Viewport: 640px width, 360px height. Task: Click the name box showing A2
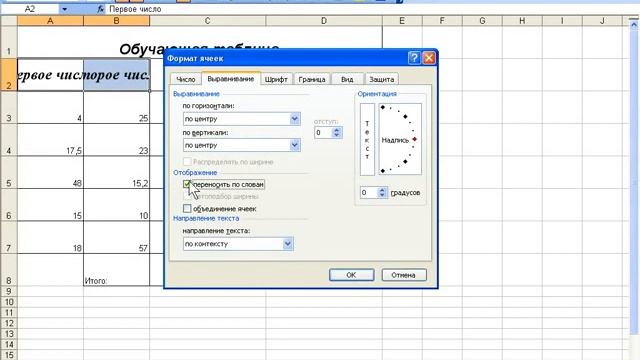(30, 9)
